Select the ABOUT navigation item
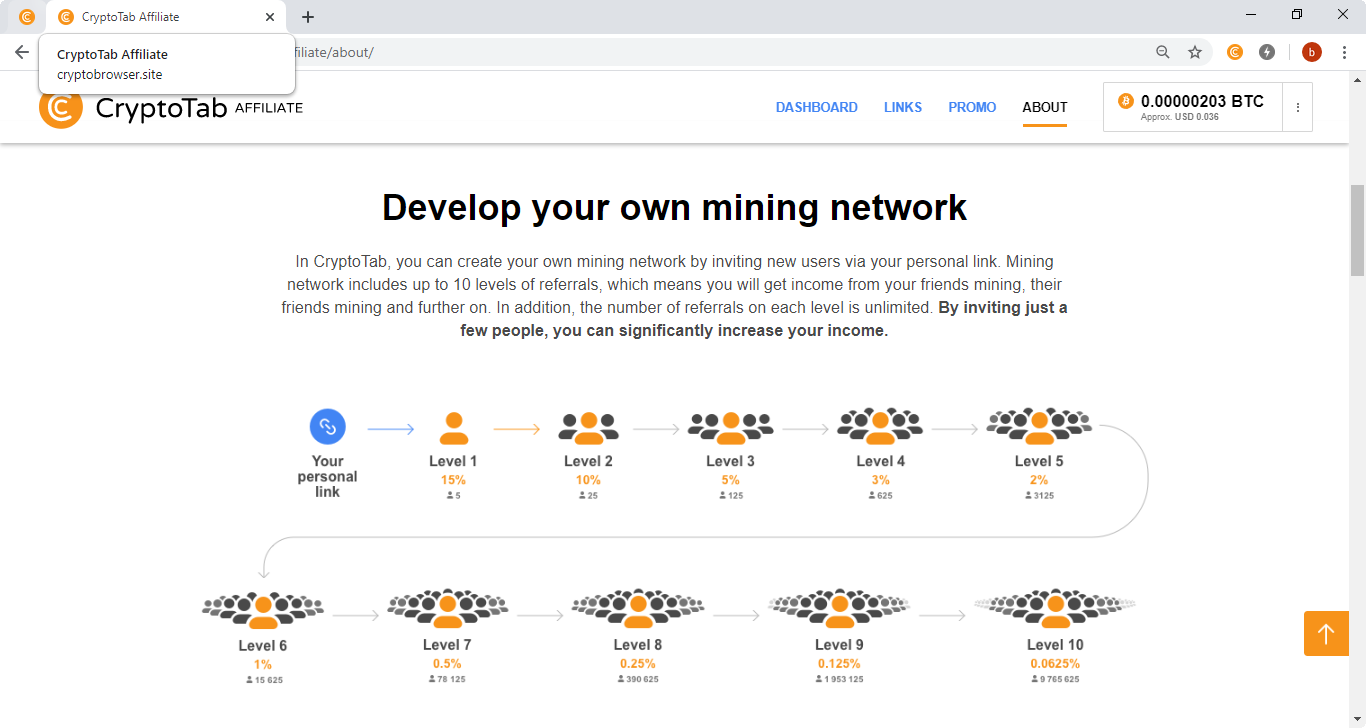 point(1045,107)
